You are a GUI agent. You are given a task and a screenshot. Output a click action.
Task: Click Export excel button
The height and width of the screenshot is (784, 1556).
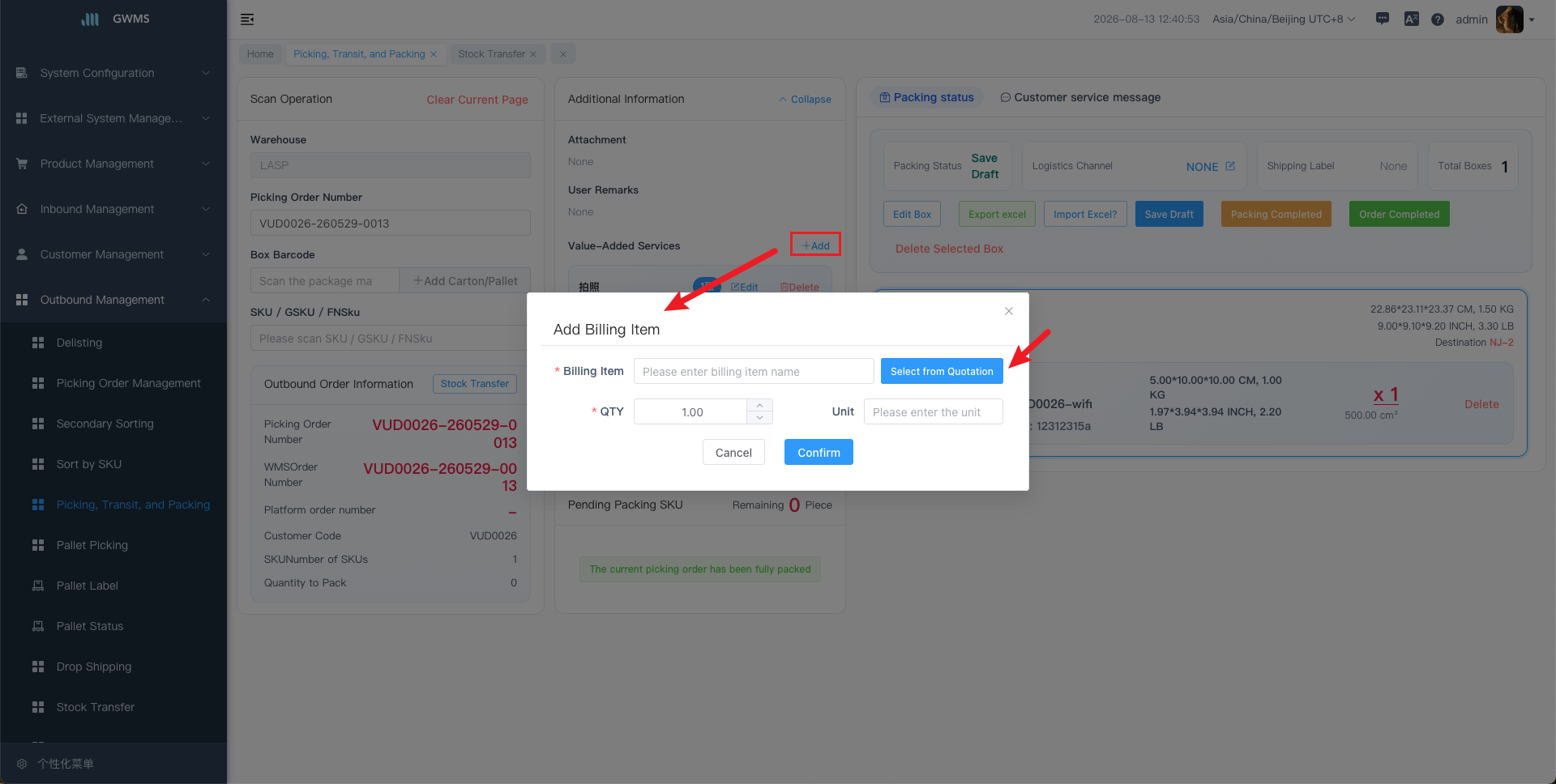(x=997, y=214)
